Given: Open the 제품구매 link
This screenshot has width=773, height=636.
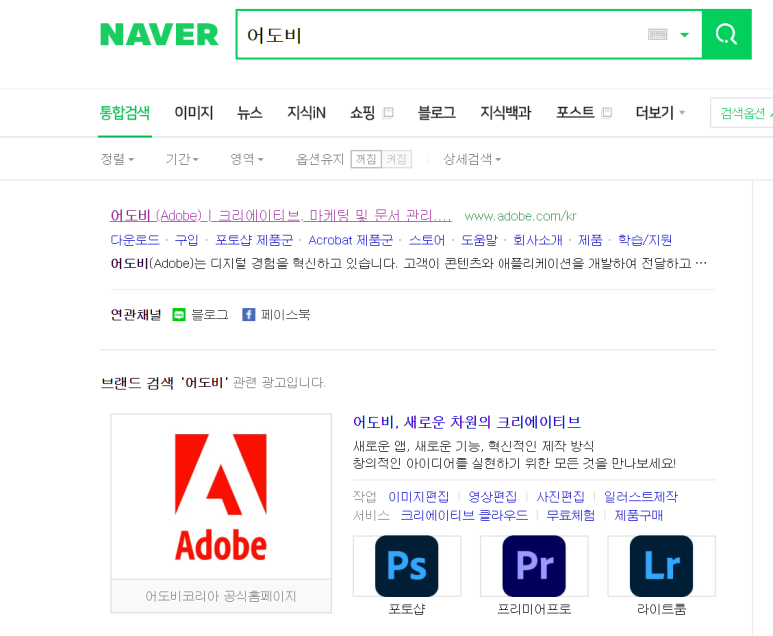Looking at the screenshot, I should click(638, 515).
